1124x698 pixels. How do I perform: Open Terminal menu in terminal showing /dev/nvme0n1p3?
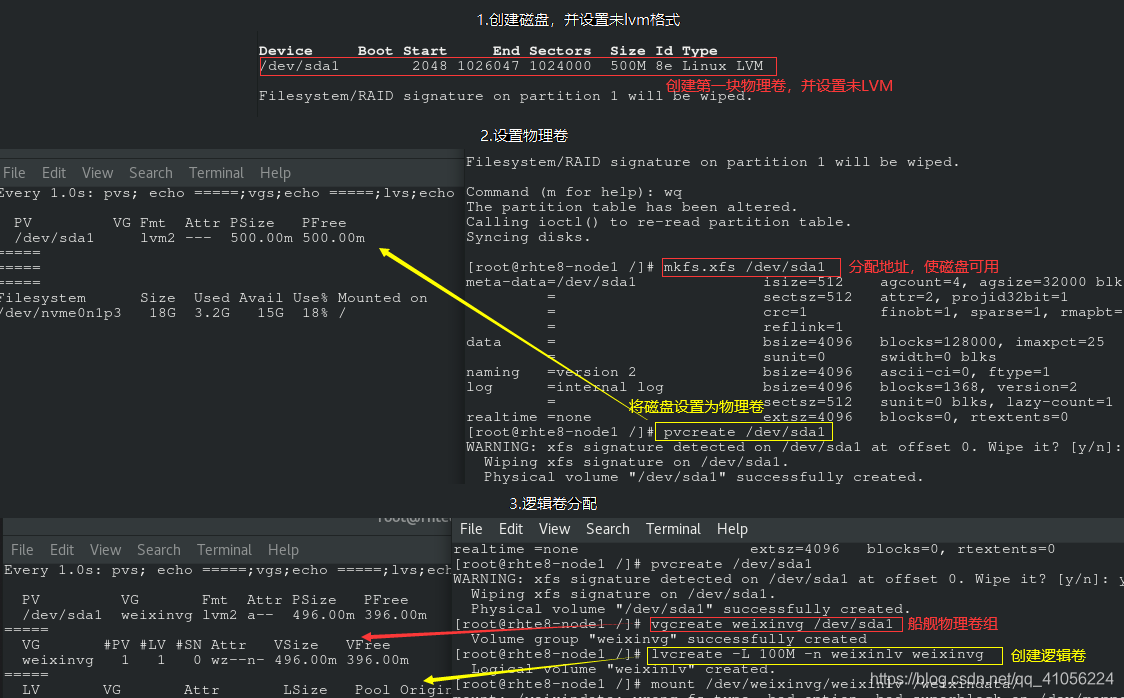[216, 173]
